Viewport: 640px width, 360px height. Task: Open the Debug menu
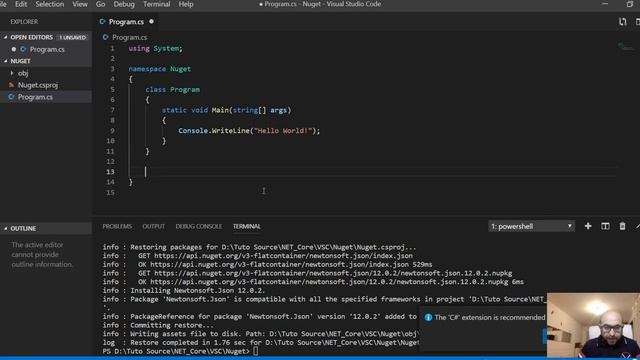[124, 4]
